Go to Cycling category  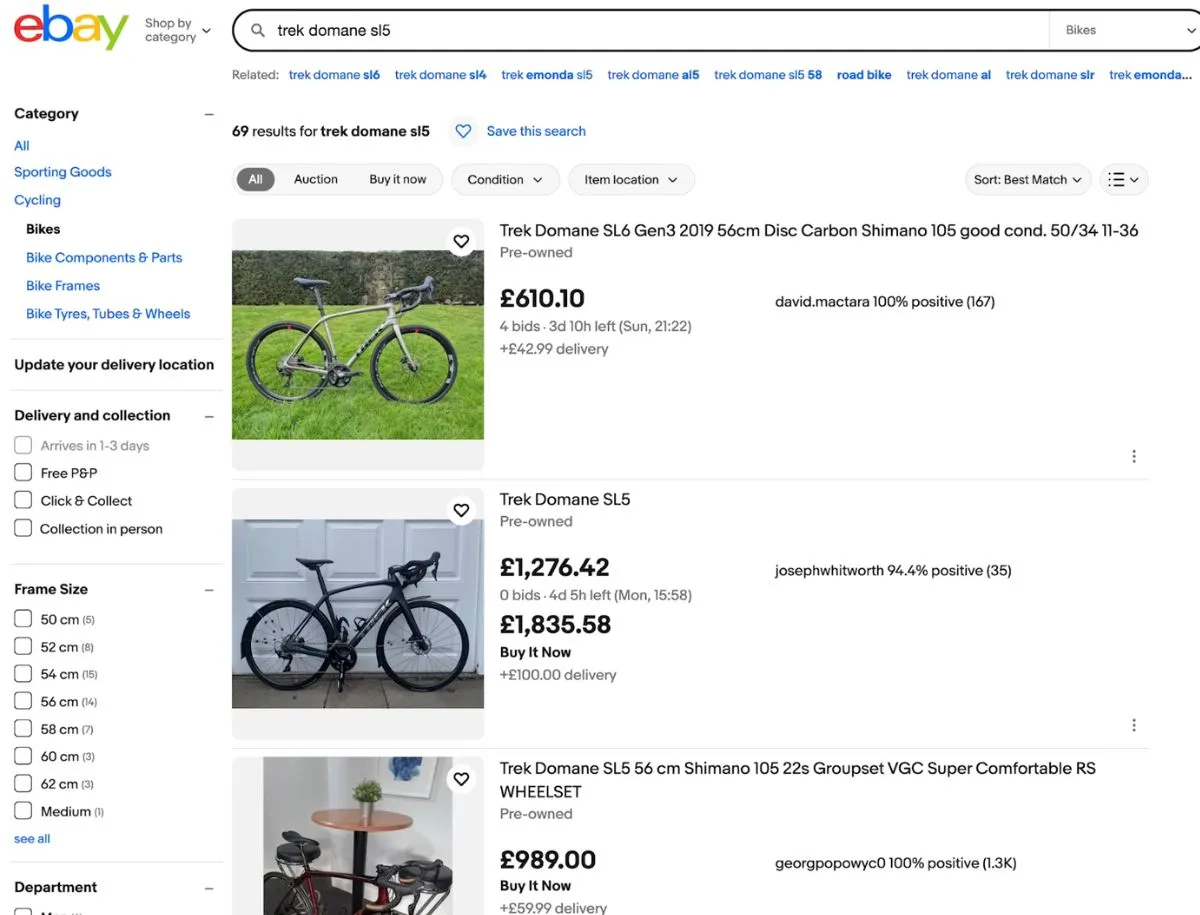pos(38,200)
